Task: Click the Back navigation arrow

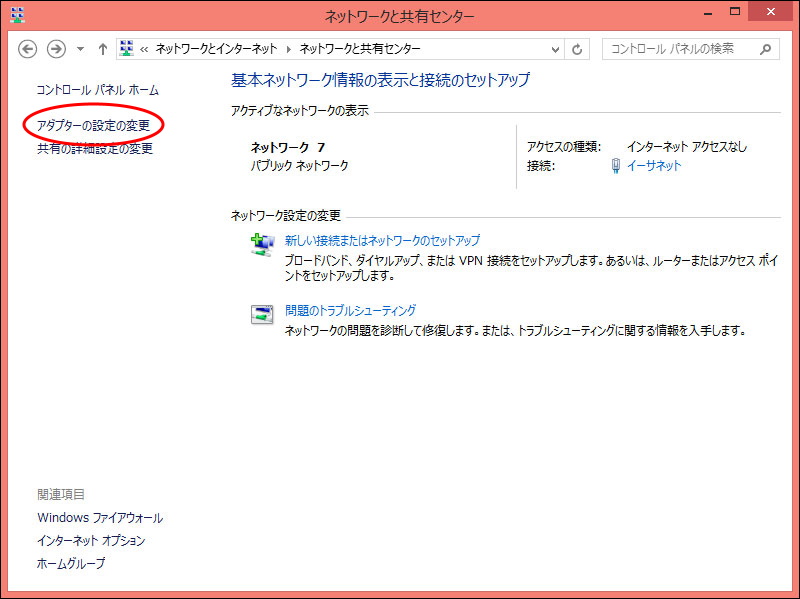Action: pyautogui.click(x=28, y=49)
